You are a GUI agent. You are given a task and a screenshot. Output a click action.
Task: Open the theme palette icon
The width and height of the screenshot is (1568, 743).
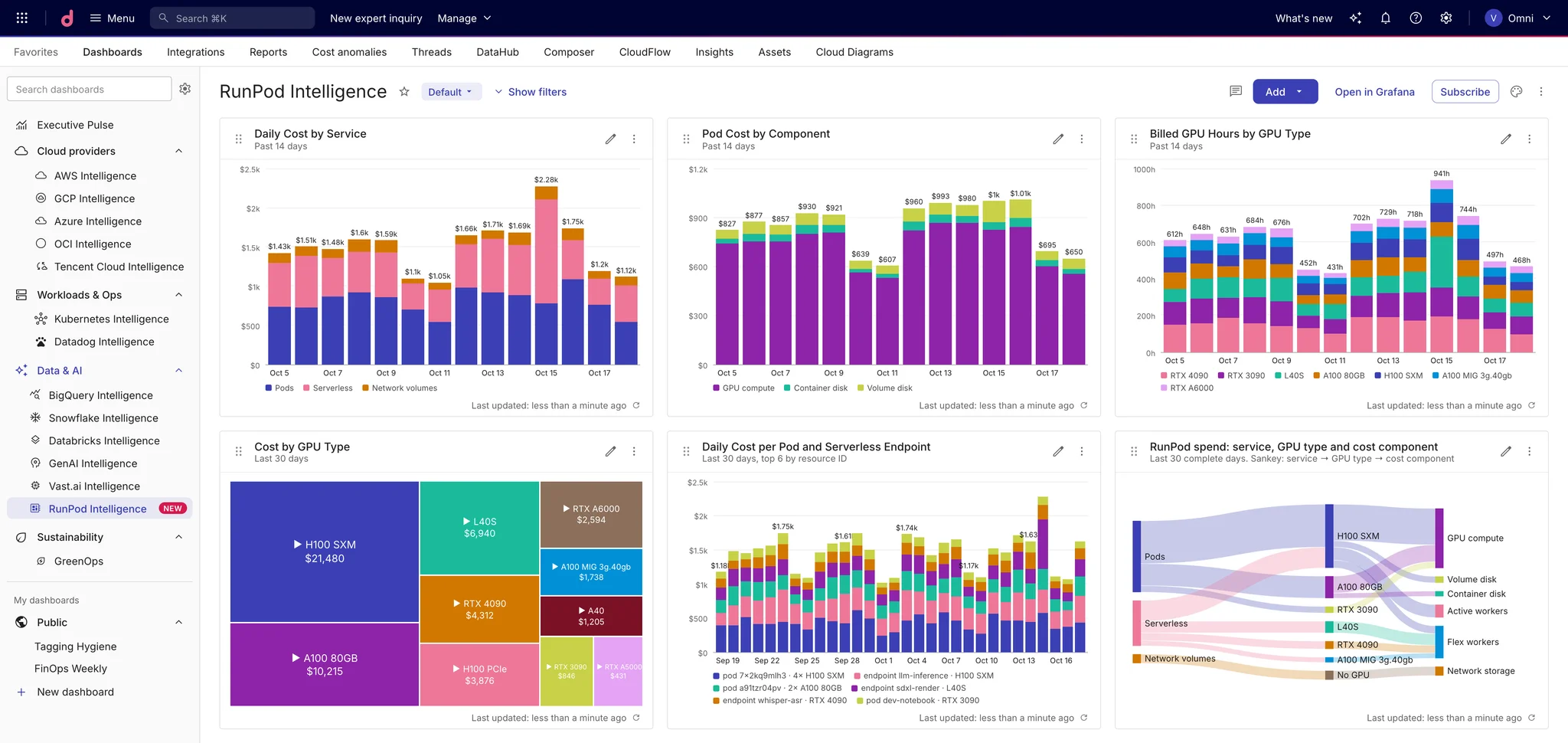(1516, 91)
